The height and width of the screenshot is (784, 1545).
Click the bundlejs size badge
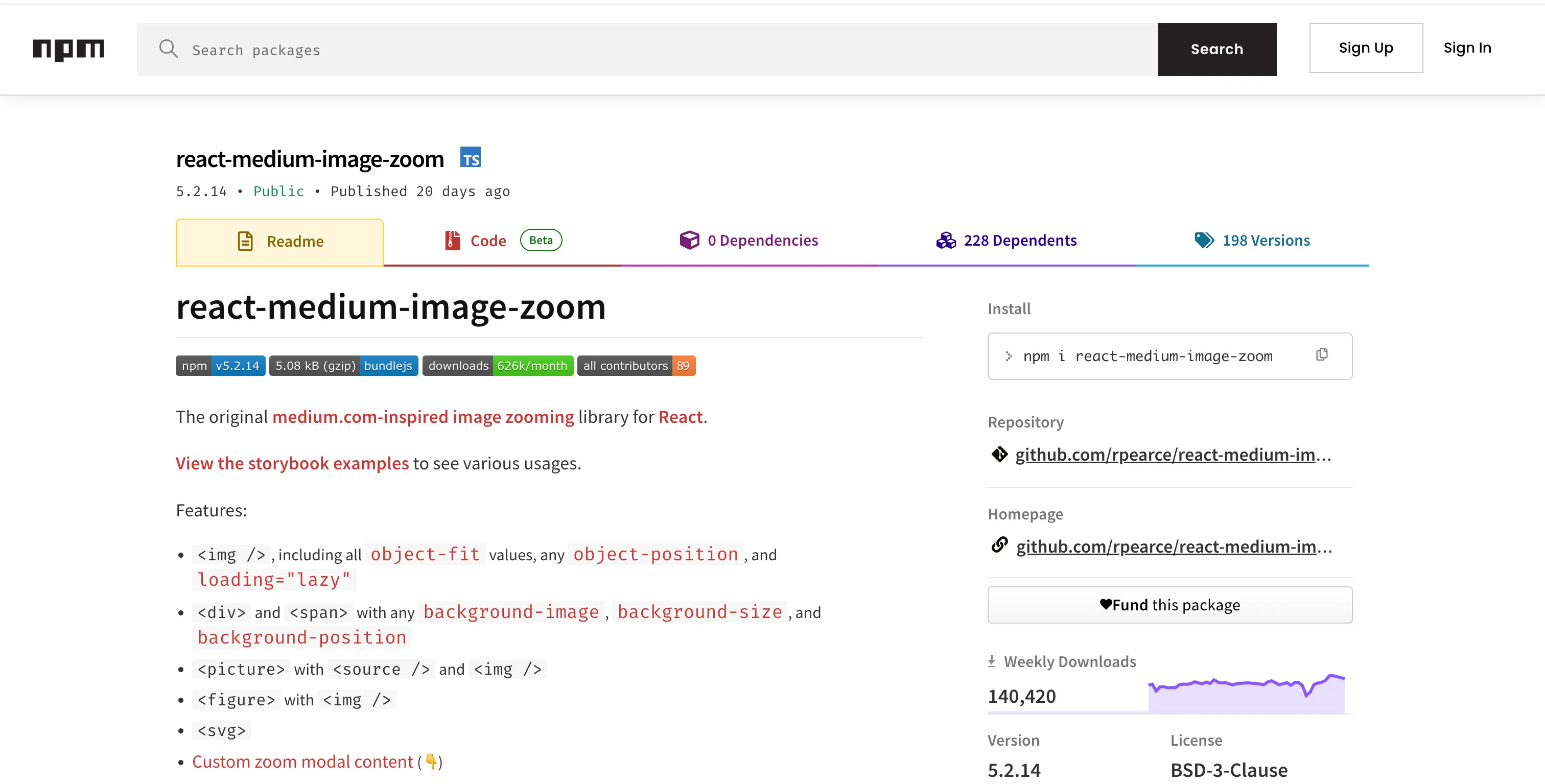[343, 366]
